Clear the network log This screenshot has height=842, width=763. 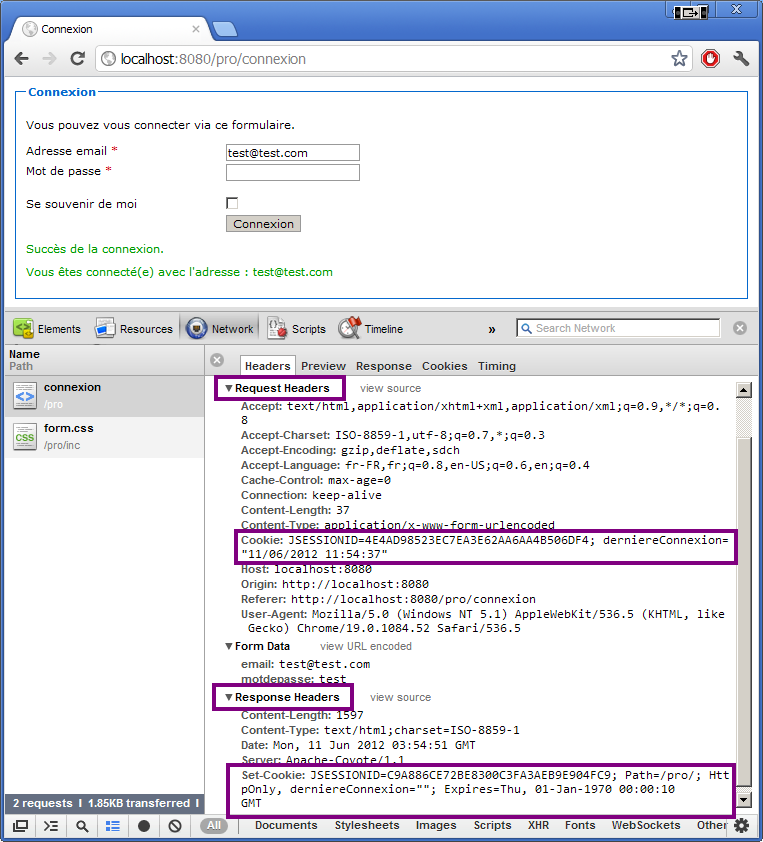point(175,826)
